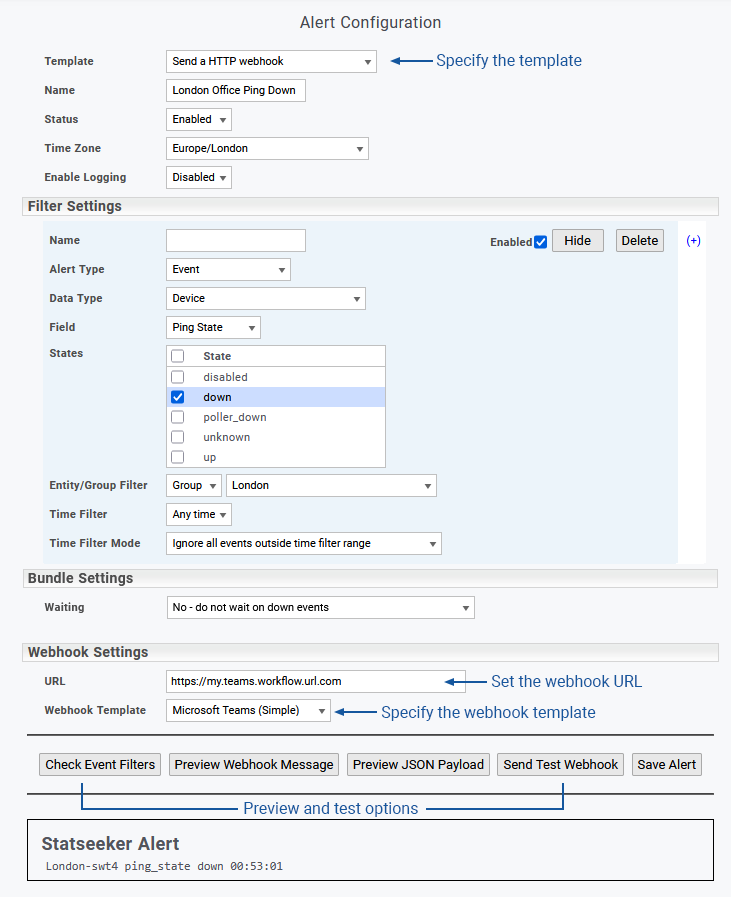Select all states via header checkbox
Image resolution: width=731 pixels, height=897 pixels.
coord(178,356)
